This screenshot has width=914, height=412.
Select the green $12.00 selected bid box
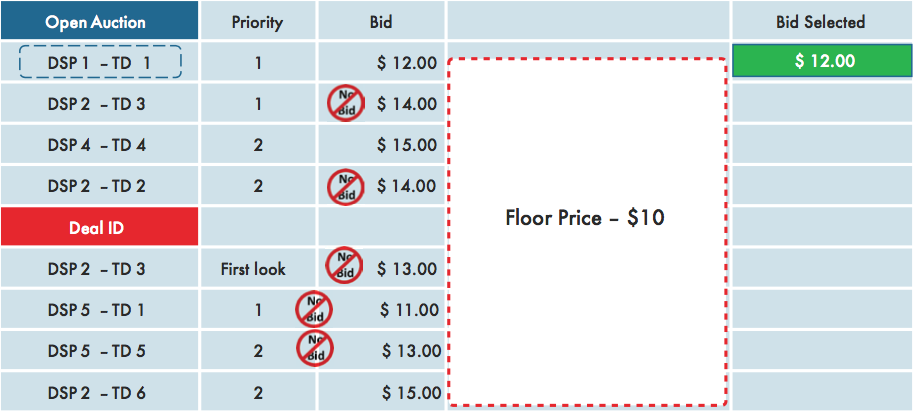tap(822, 61)
